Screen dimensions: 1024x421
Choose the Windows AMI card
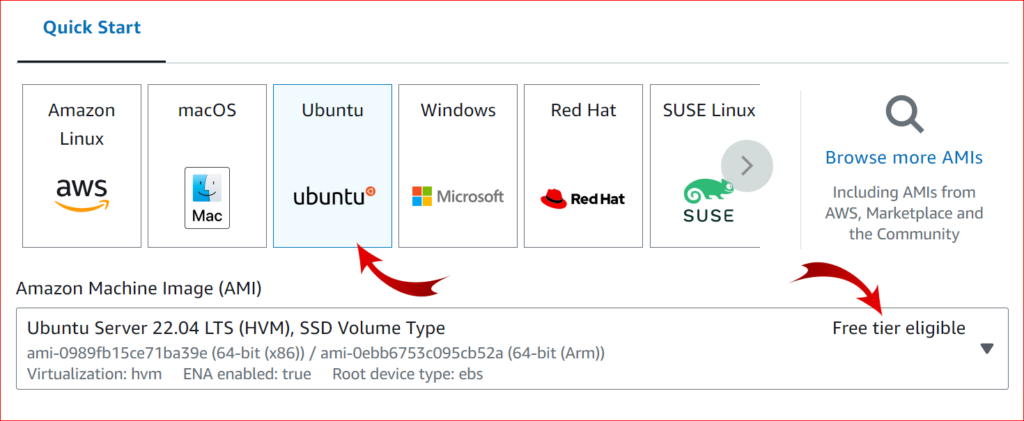(458, 166)
